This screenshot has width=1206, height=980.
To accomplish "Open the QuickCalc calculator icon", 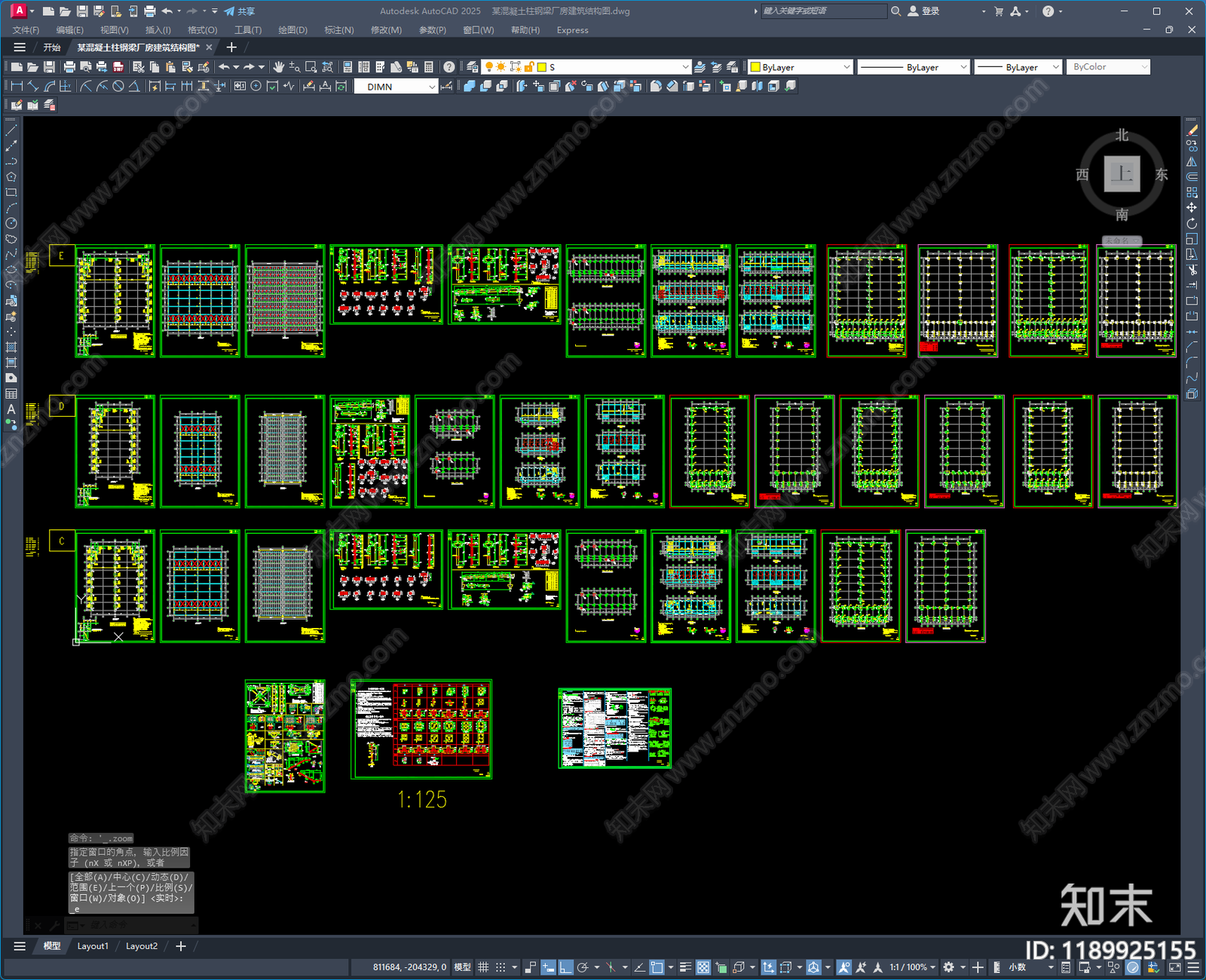I will click(429, 67).
